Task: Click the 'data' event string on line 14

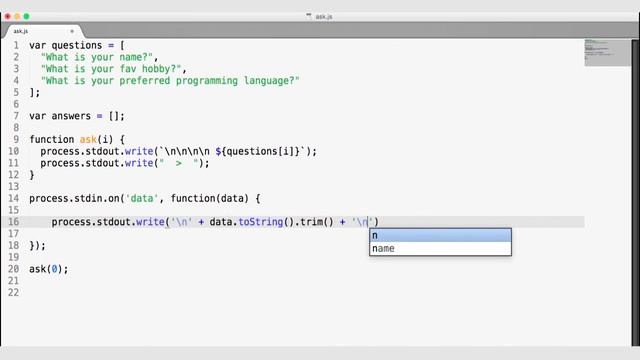Action: (x=142, y=198)
